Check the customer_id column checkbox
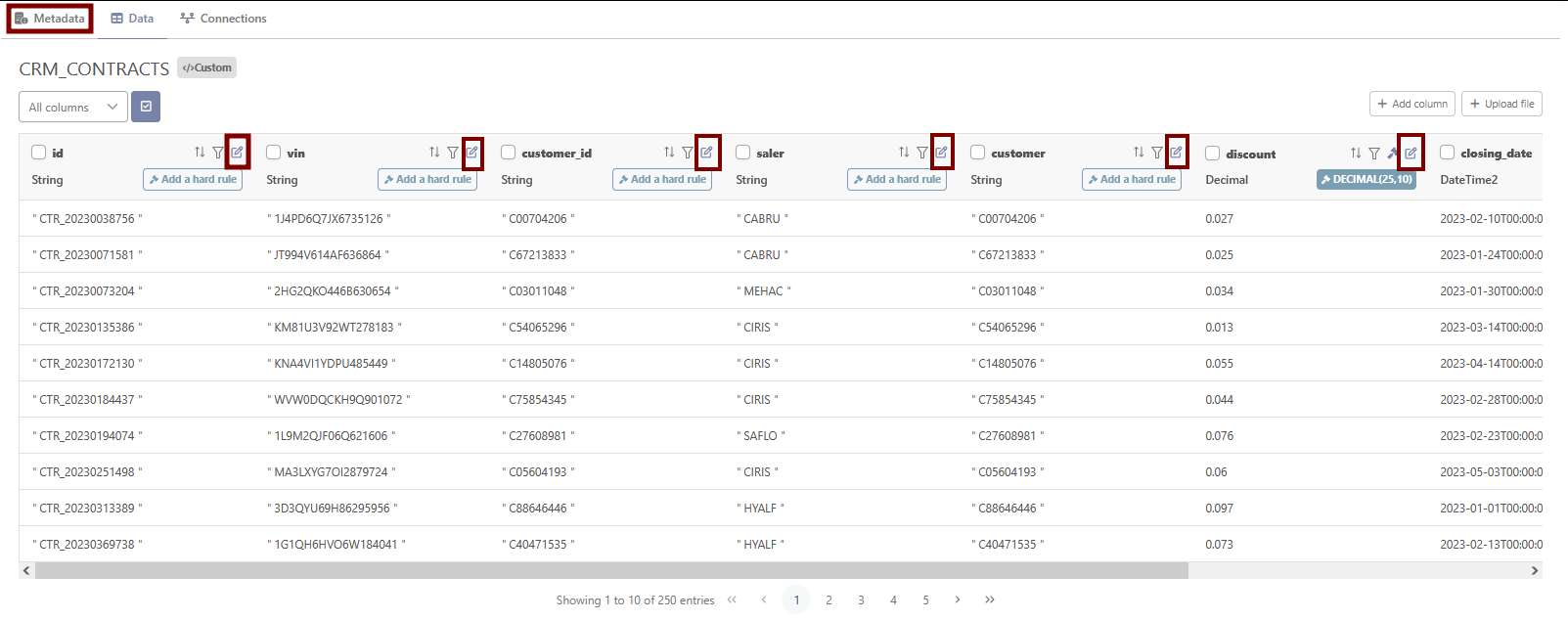 (x=509, y=153)
